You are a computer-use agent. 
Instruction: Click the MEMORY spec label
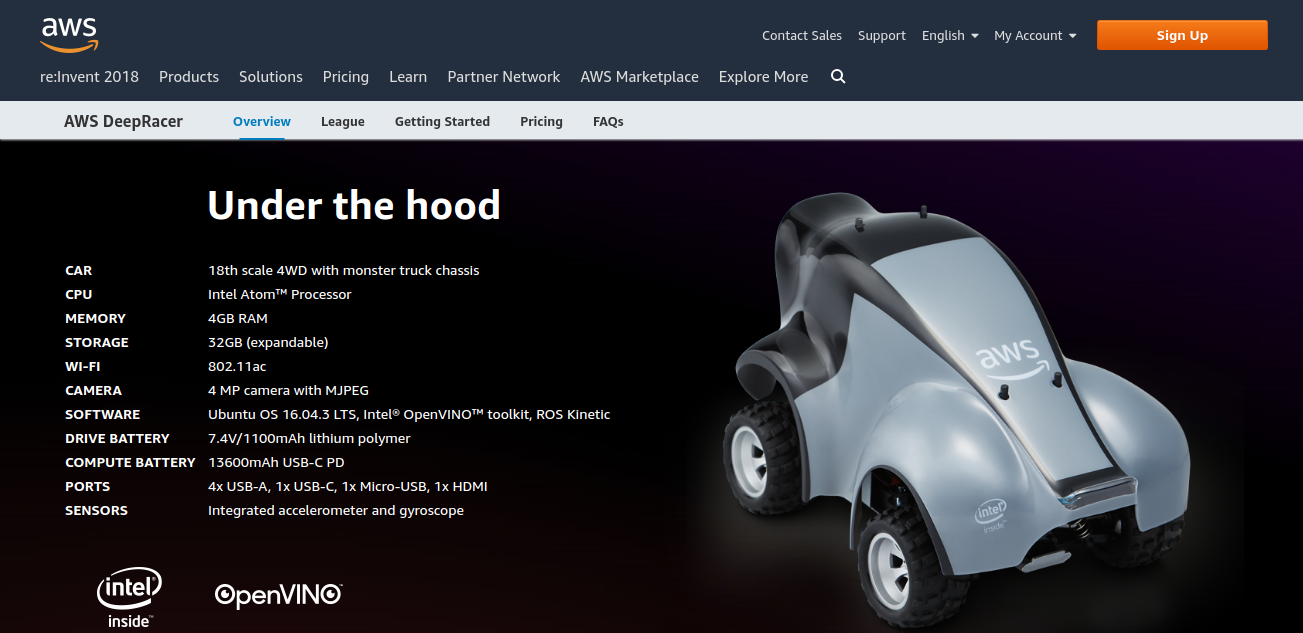96,318
